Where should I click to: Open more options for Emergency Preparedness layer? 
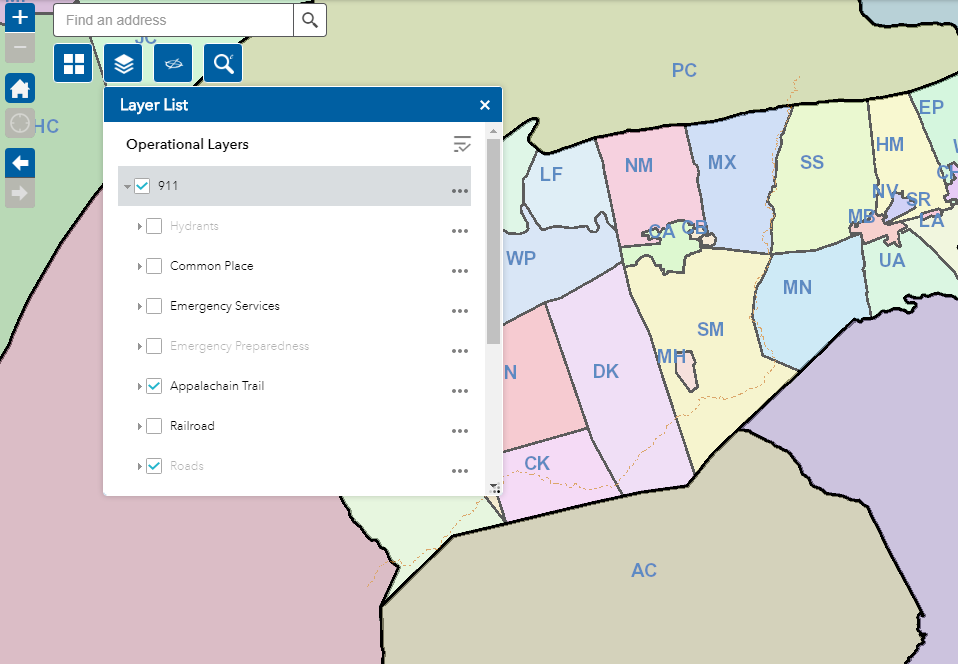pos(459,351)
